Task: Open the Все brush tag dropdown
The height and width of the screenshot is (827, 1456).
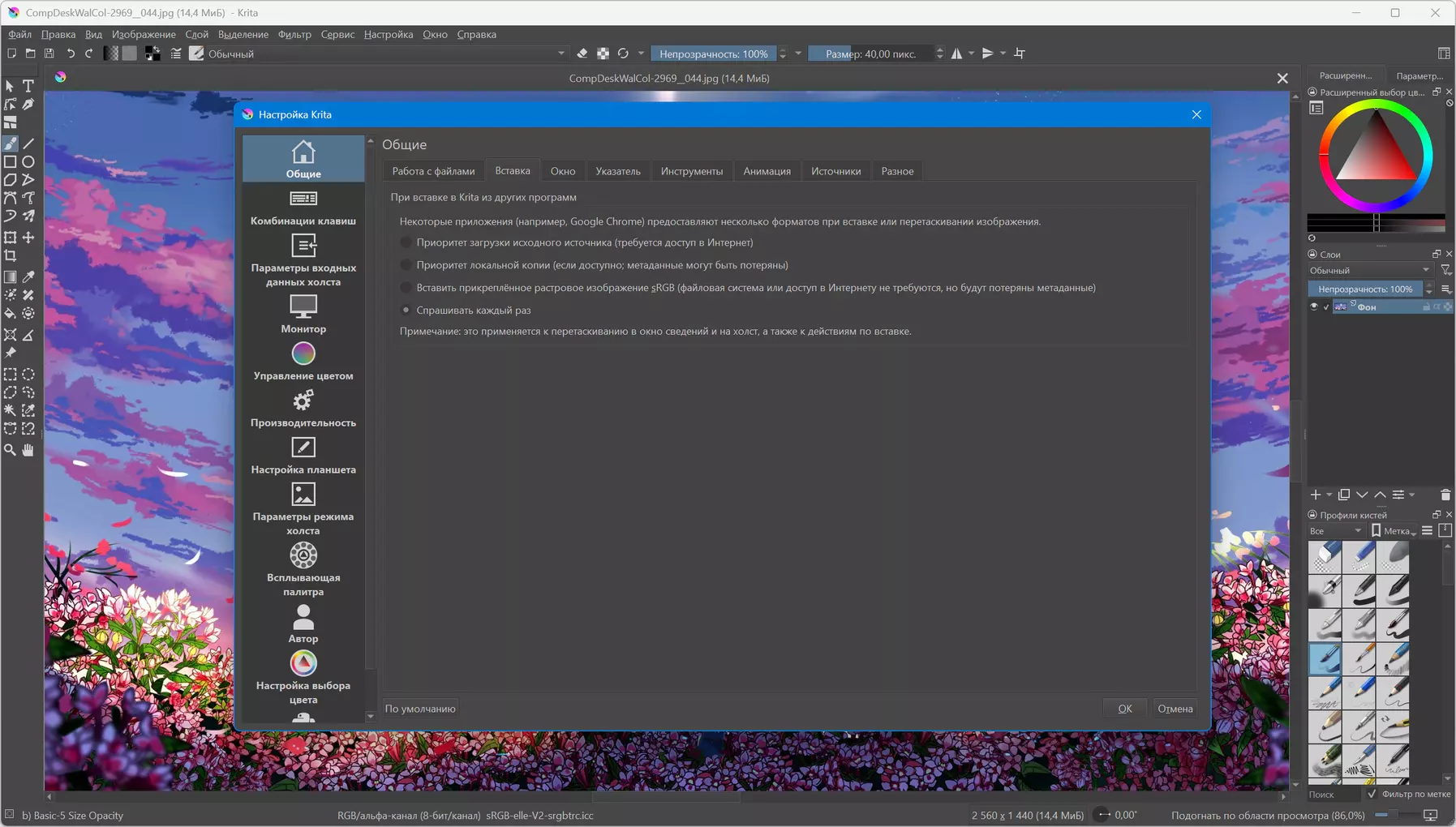Action: [1336, 531]
